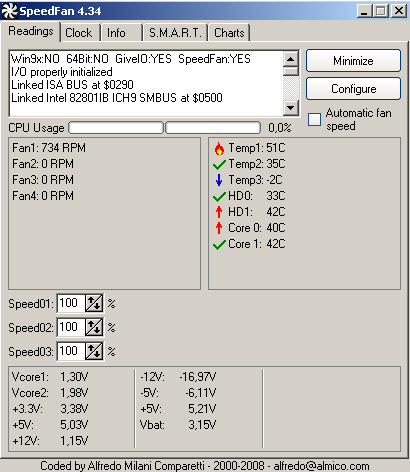
Task: Click the Speed02 up/down spinner arrows
Action: [x=94, y=327]
